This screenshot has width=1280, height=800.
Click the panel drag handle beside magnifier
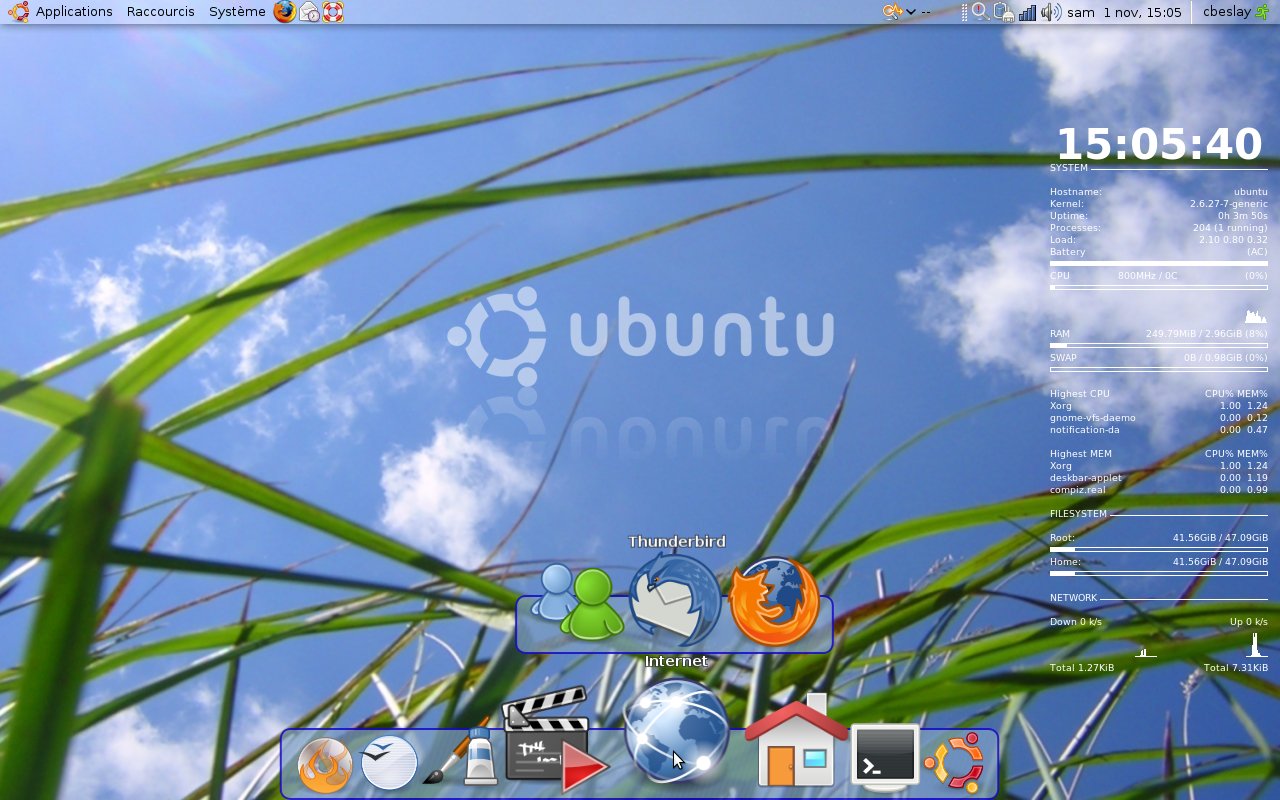tap(964, 12)
